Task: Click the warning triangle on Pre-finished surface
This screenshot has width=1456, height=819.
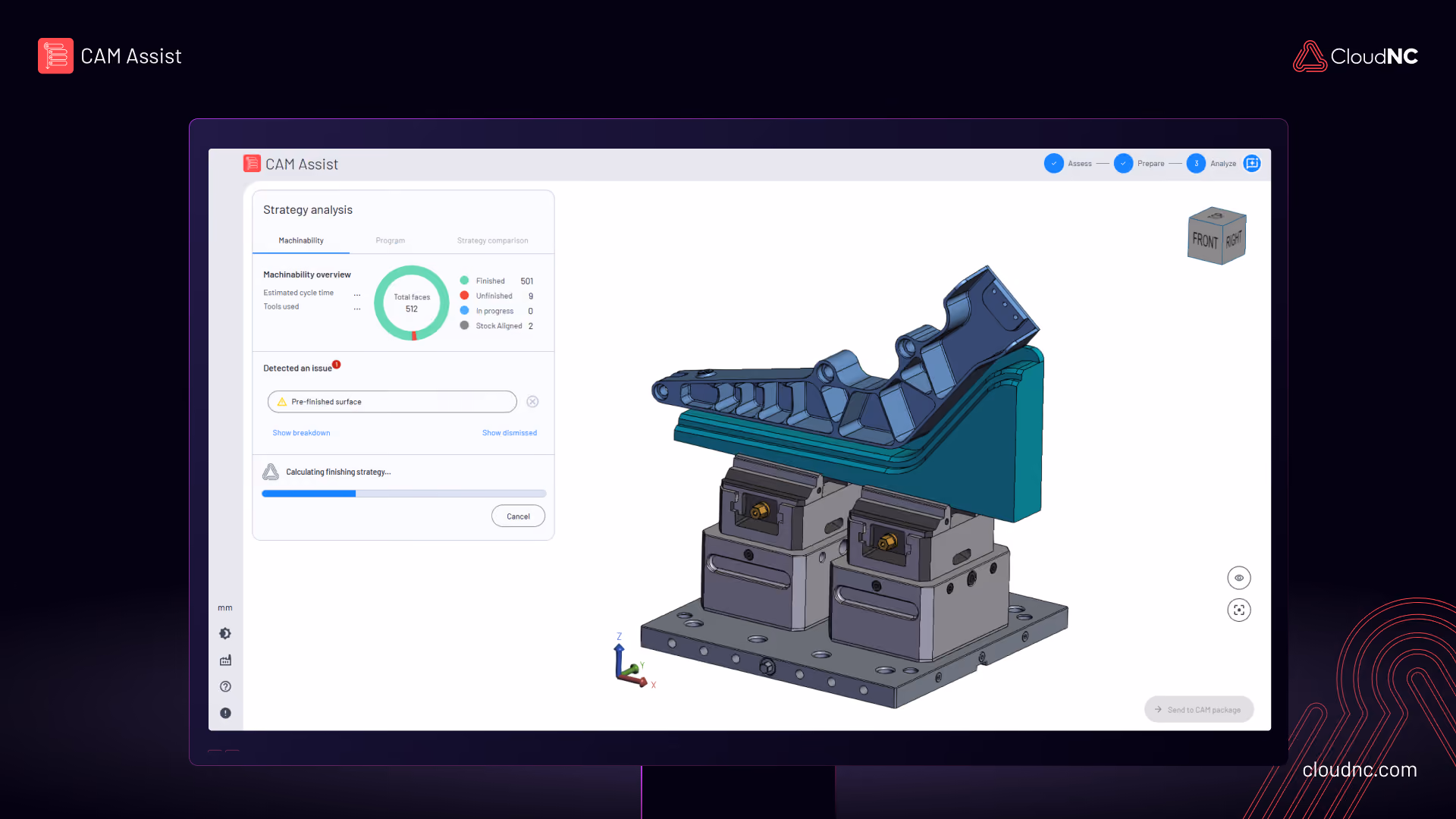Action: click(282, 402)
